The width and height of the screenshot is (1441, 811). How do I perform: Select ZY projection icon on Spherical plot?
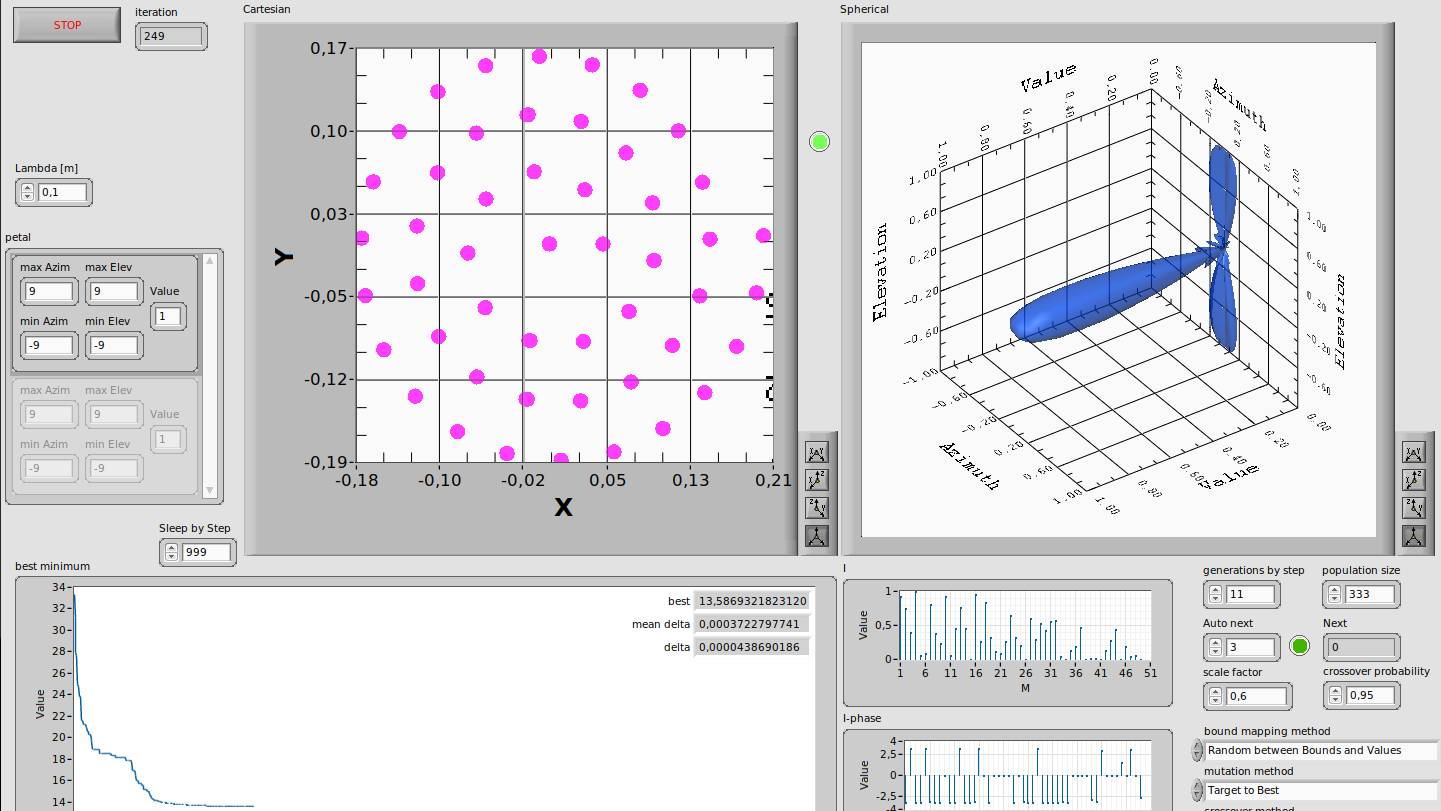point(1414,508)
